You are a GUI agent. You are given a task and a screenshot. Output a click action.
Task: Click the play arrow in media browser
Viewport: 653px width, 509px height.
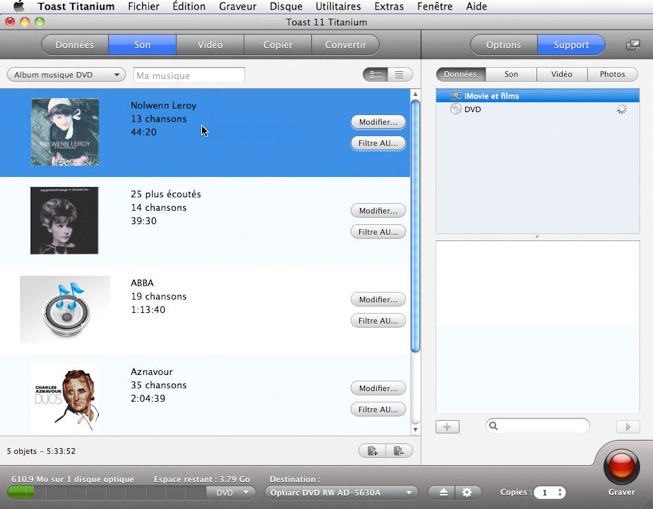[628, 427]
